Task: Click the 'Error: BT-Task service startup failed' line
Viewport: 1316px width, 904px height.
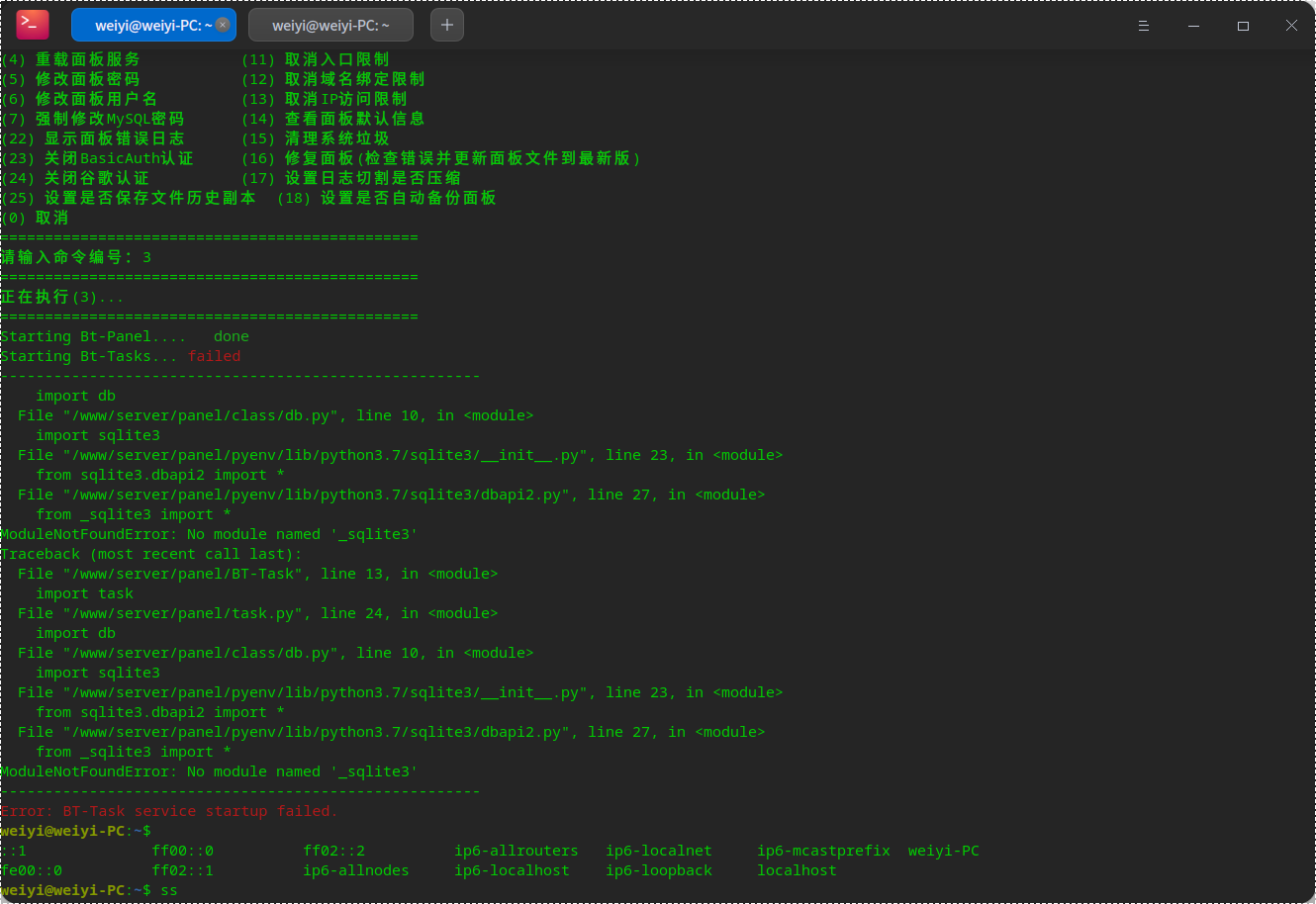Action: coord(169,811)
